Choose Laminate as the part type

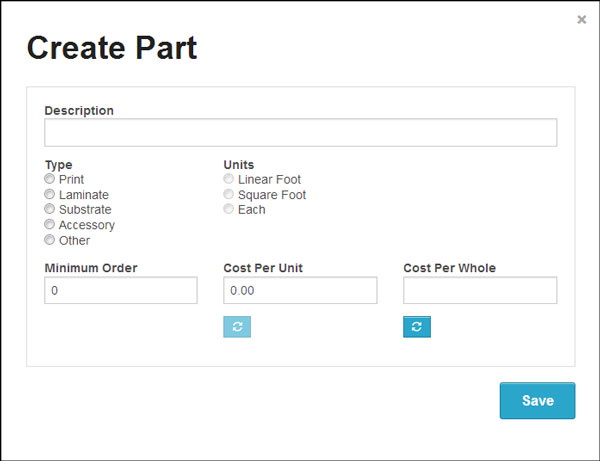49,194
